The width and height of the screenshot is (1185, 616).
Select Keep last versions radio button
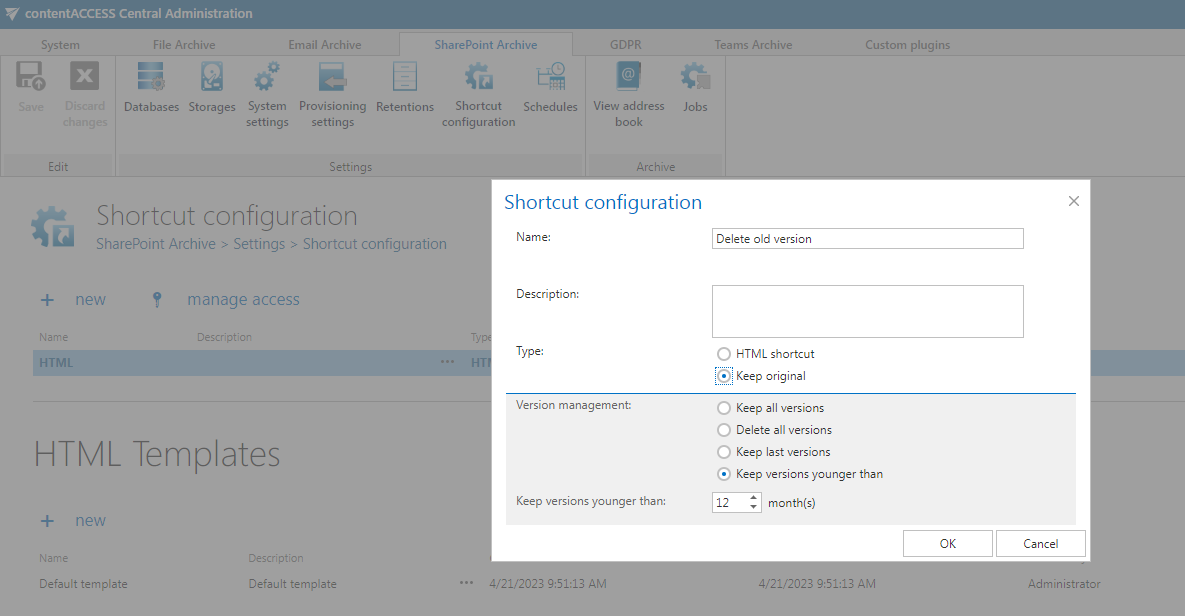tap(723, 451)
